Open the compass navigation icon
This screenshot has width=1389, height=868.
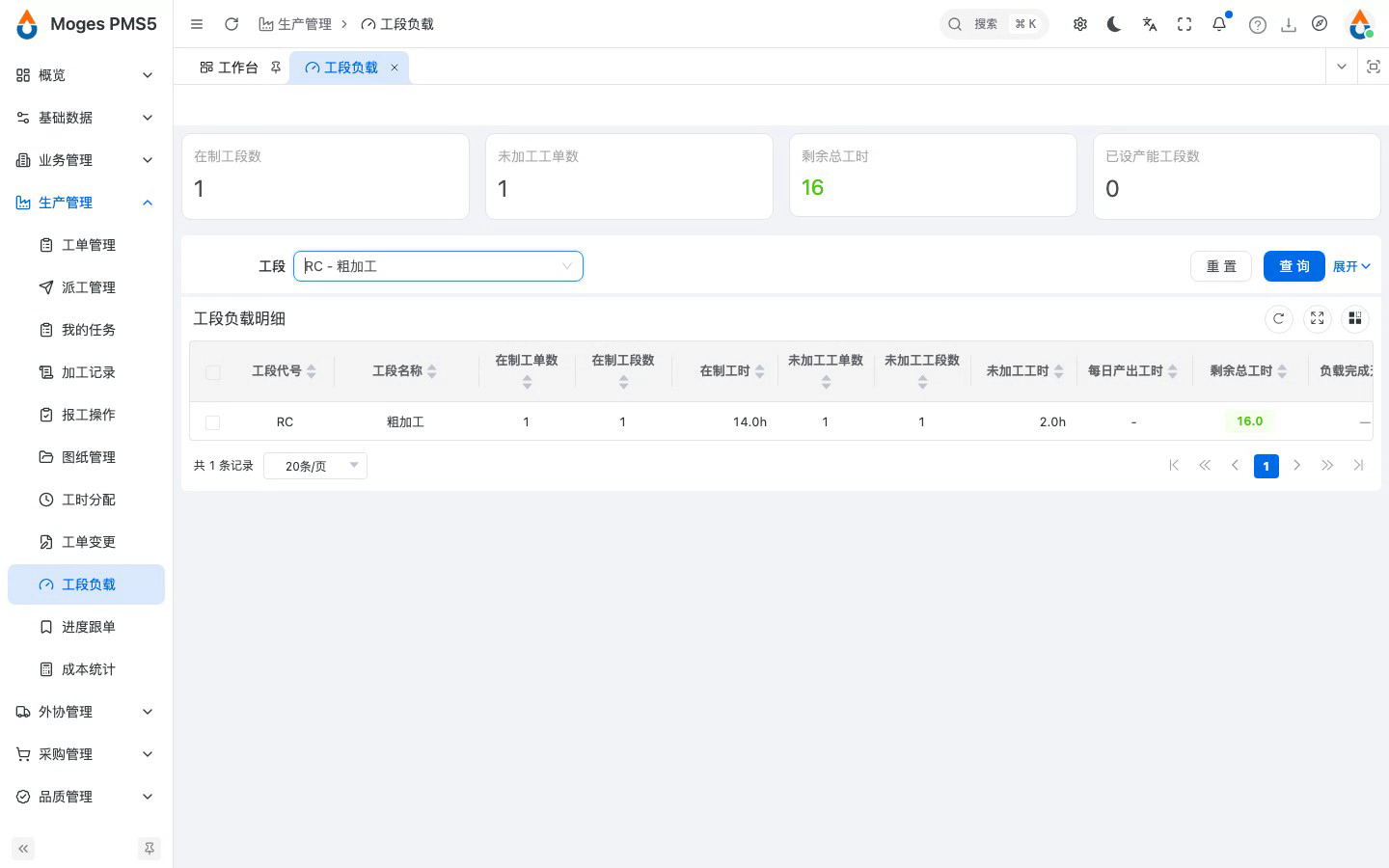point(1320,24)
